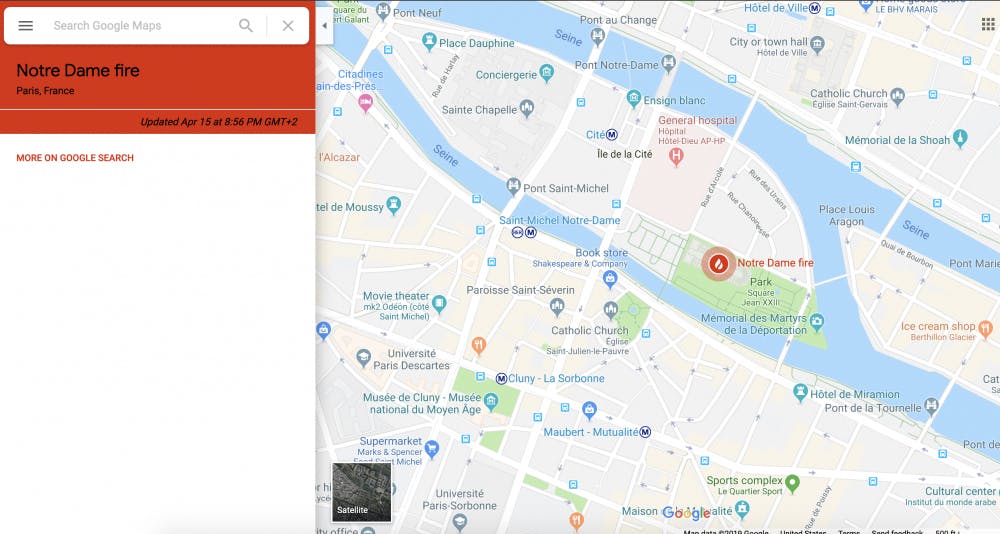Image resolution: width=1000 pixels, height=534 pixels.
Task: Select Mémorial des Martyrs de la Déportation pin
Action: pos(817,320)
